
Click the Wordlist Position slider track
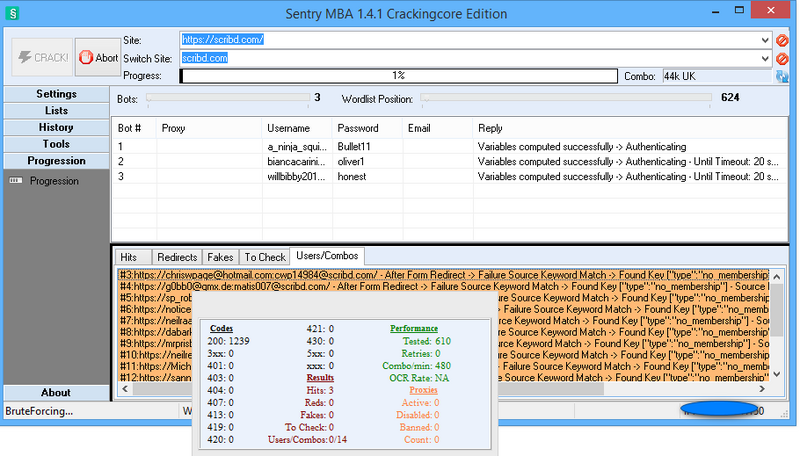tap(566, 97)
